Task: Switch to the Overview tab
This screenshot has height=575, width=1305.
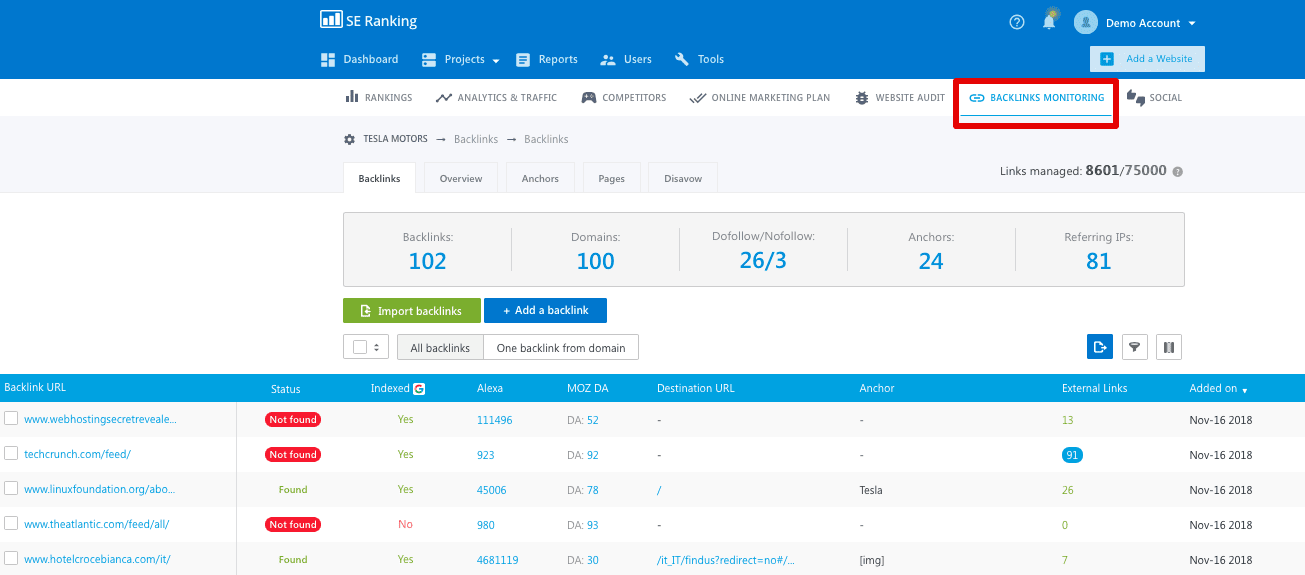Action: (x=461, y=178)
